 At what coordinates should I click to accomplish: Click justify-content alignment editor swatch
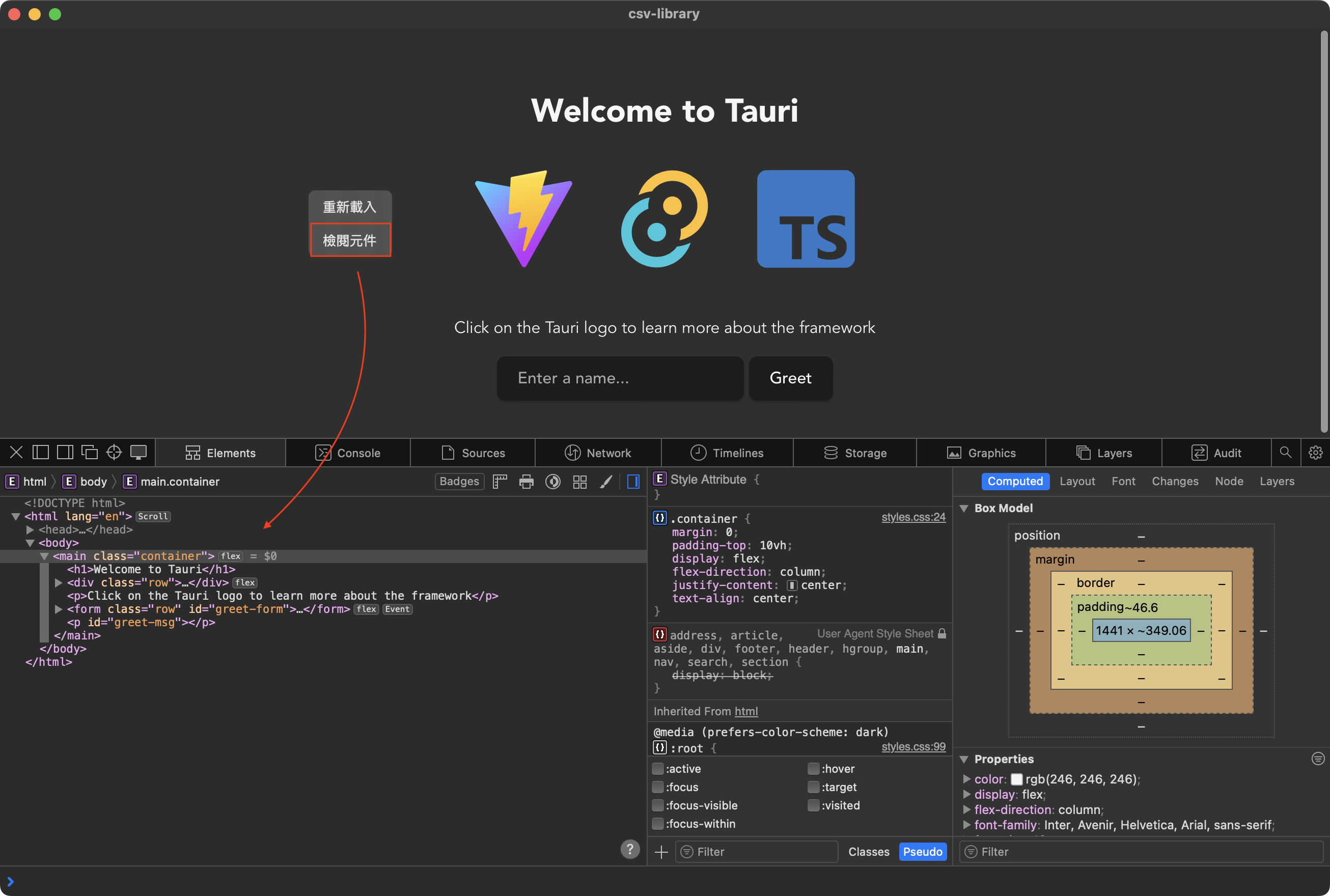click(792, 585)
